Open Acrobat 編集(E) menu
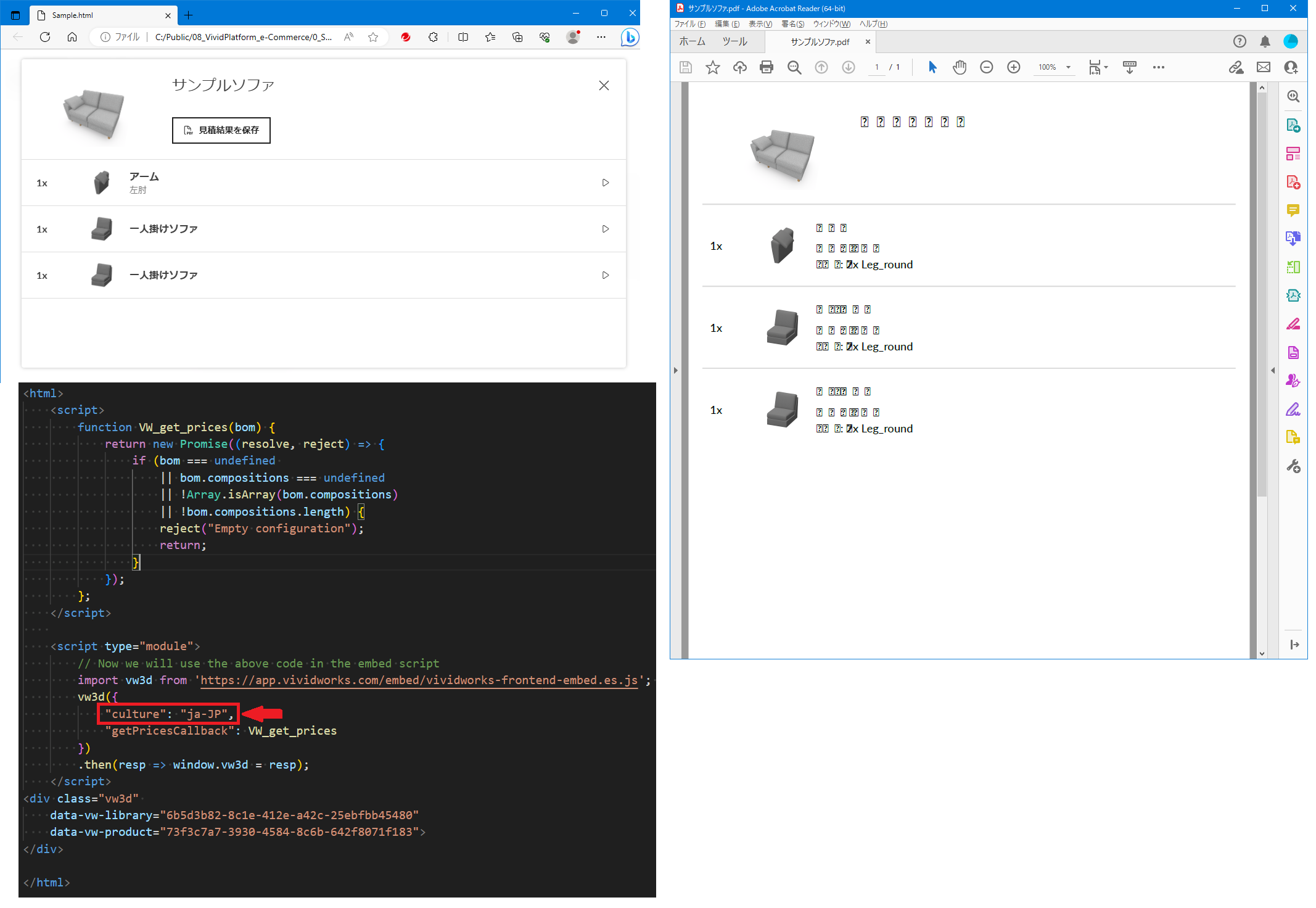 coord(726,24)
